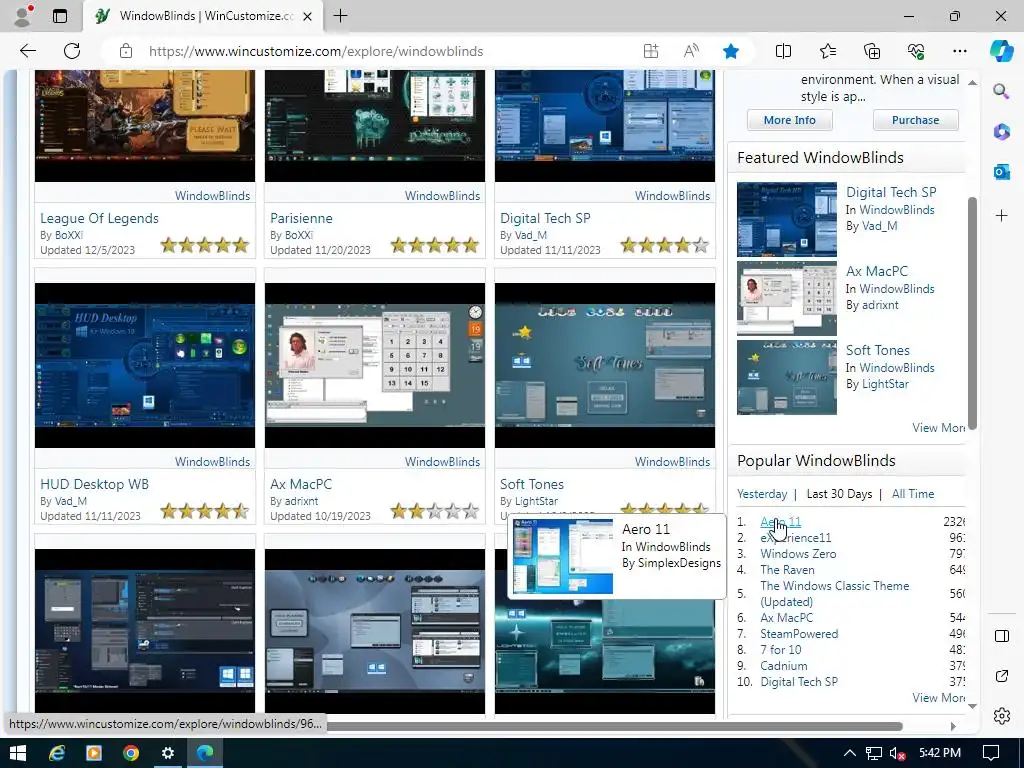View site information lock icon
Viewport: 1024px width, 768px height.
[x=126, y=51]
